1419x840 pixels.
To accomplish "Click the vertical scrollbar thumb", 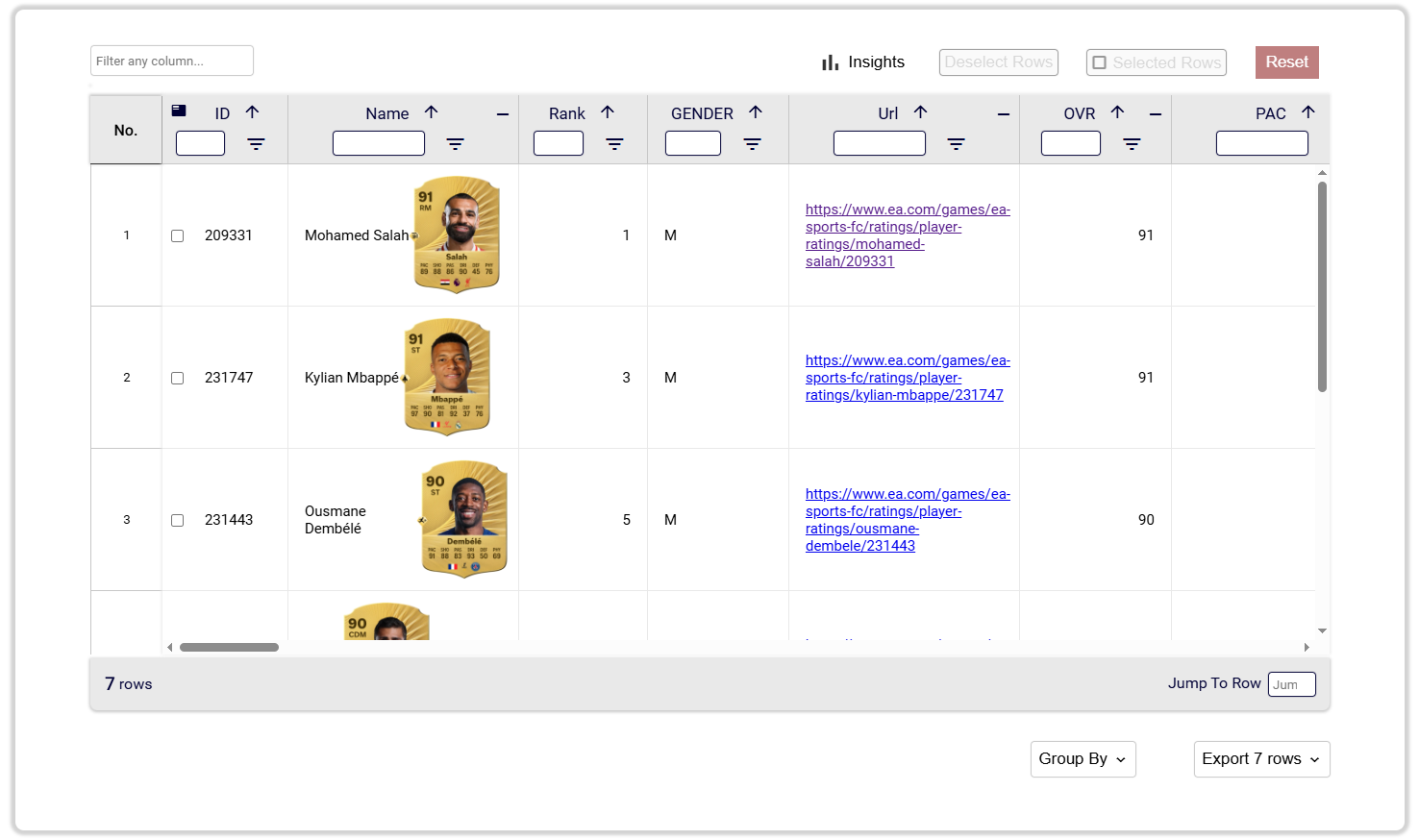I will coord(1322,286).
